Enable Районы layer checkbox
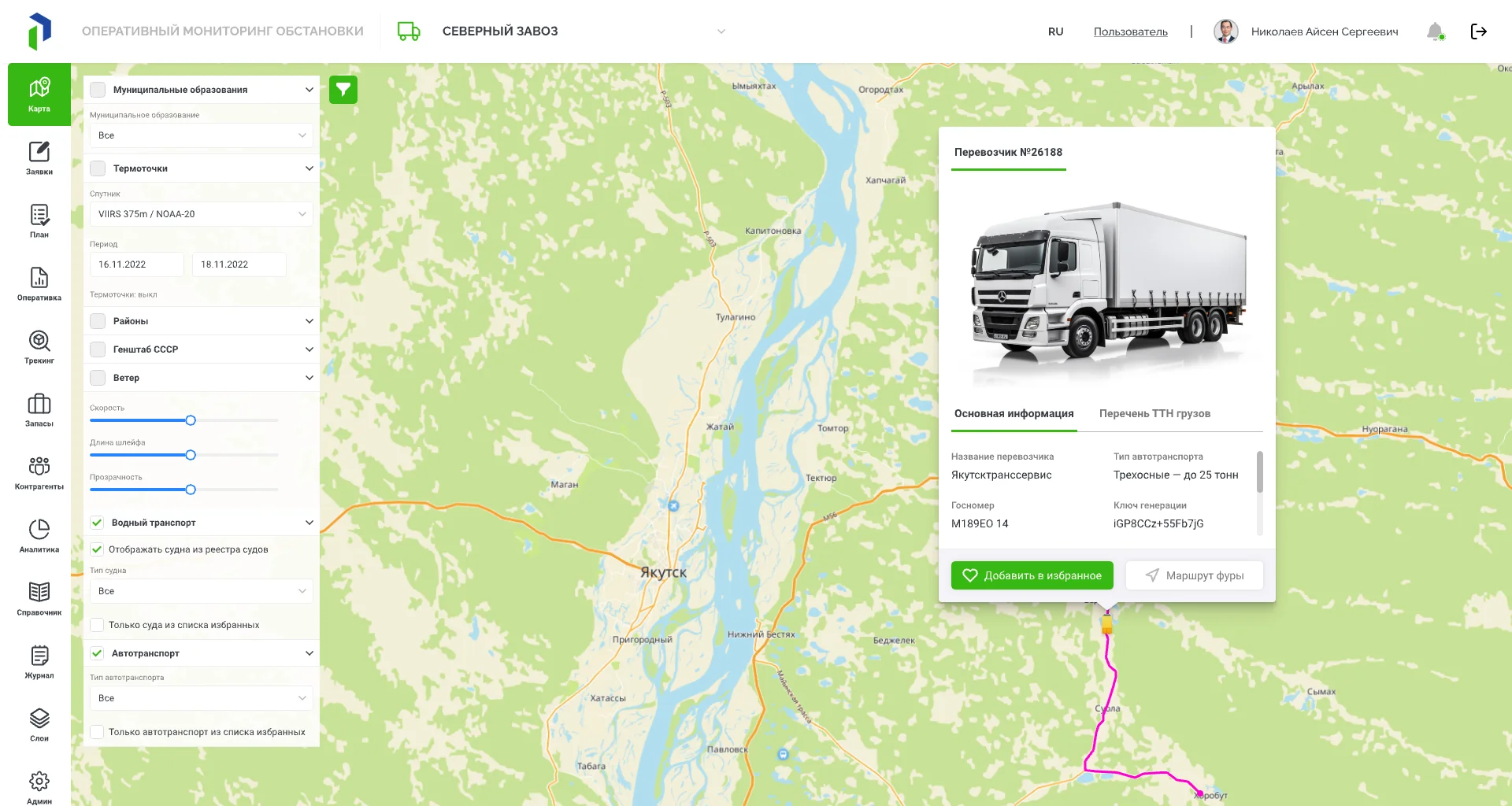This screenshot has height=806, width=1512. pos(98,321)
